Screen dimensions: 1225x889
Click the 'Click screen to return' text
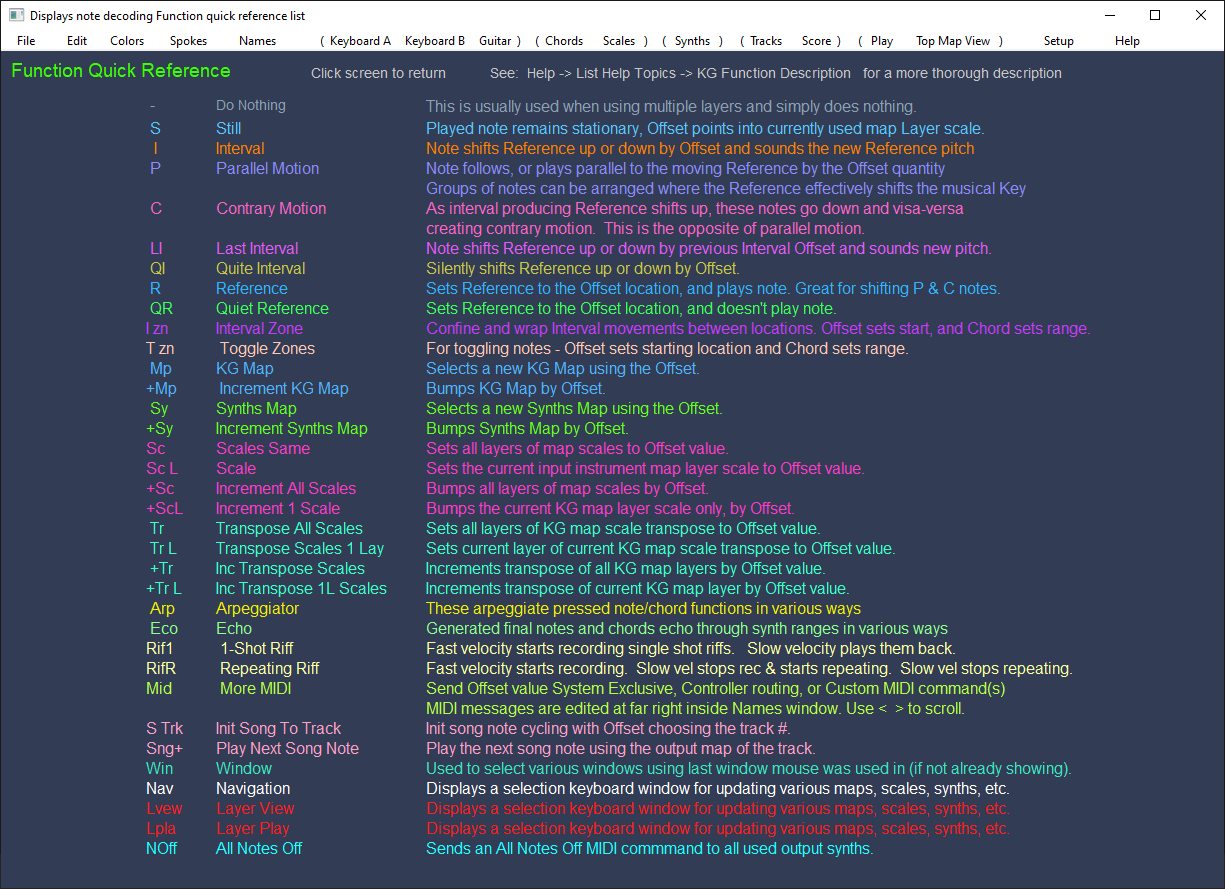(x=378, y=73)
